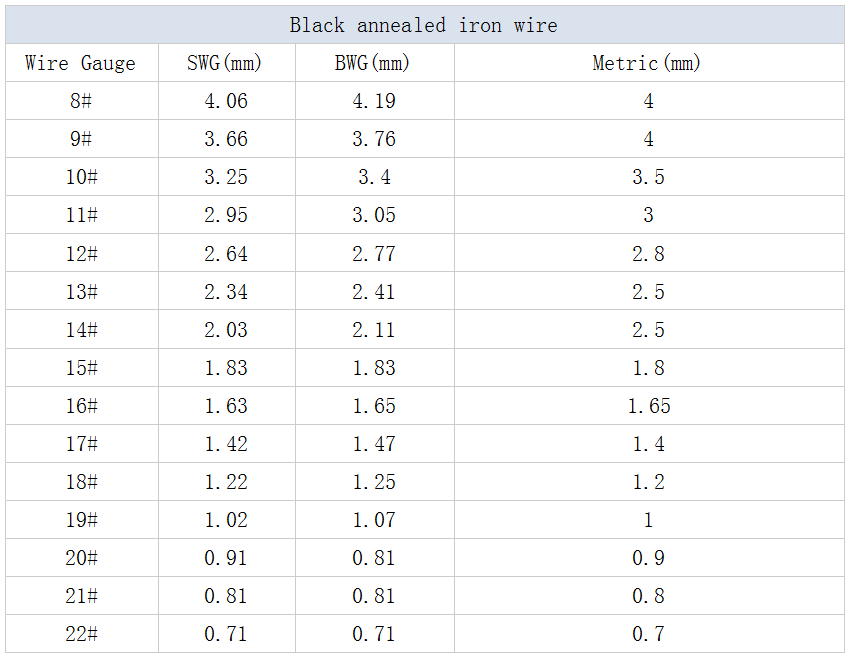Select the 4.19 BWG value cell
The width and height of the screenshot is (850, 660).
(374, 101)
